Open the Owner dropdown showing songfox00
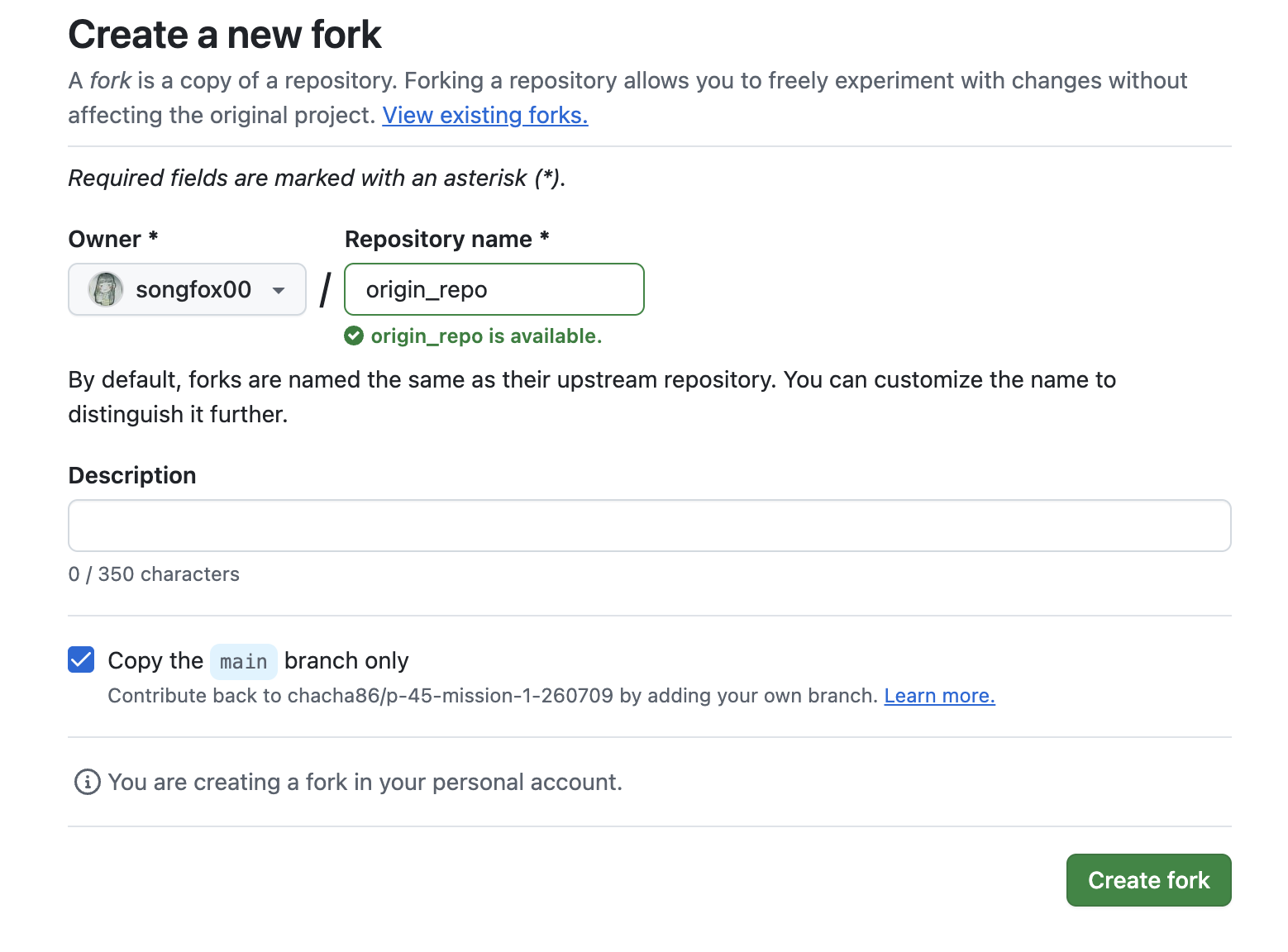Image resolution: width=1288 pixels, height=952 pixels. (187, 289)
